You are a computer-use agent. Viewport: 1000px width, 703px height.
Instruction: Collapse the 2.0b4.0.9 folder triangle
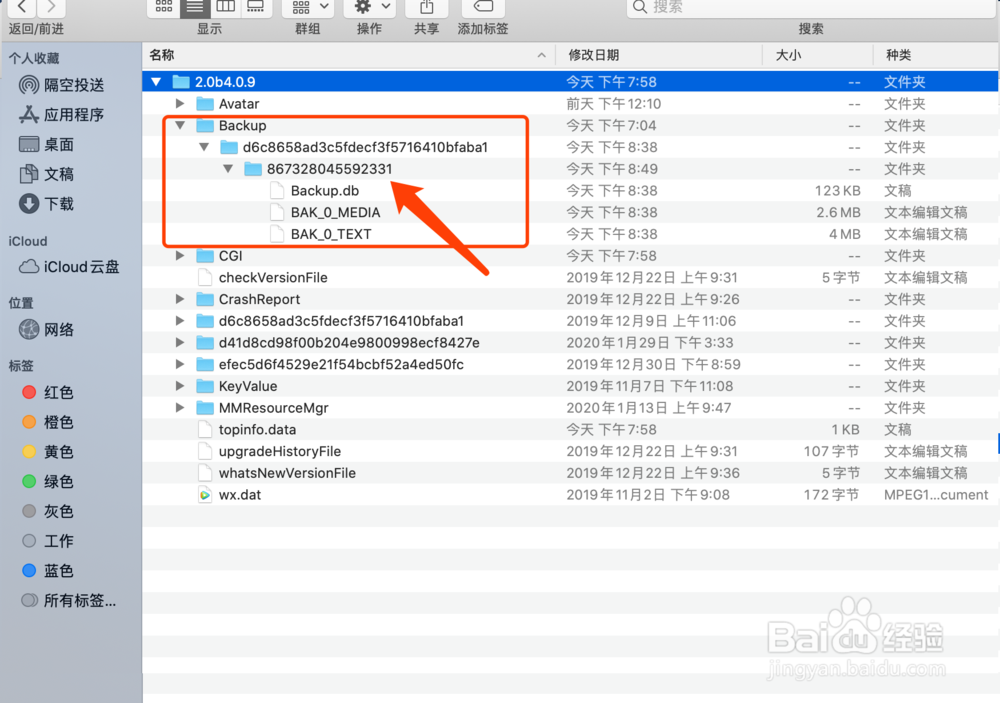[x=156, y=82]
